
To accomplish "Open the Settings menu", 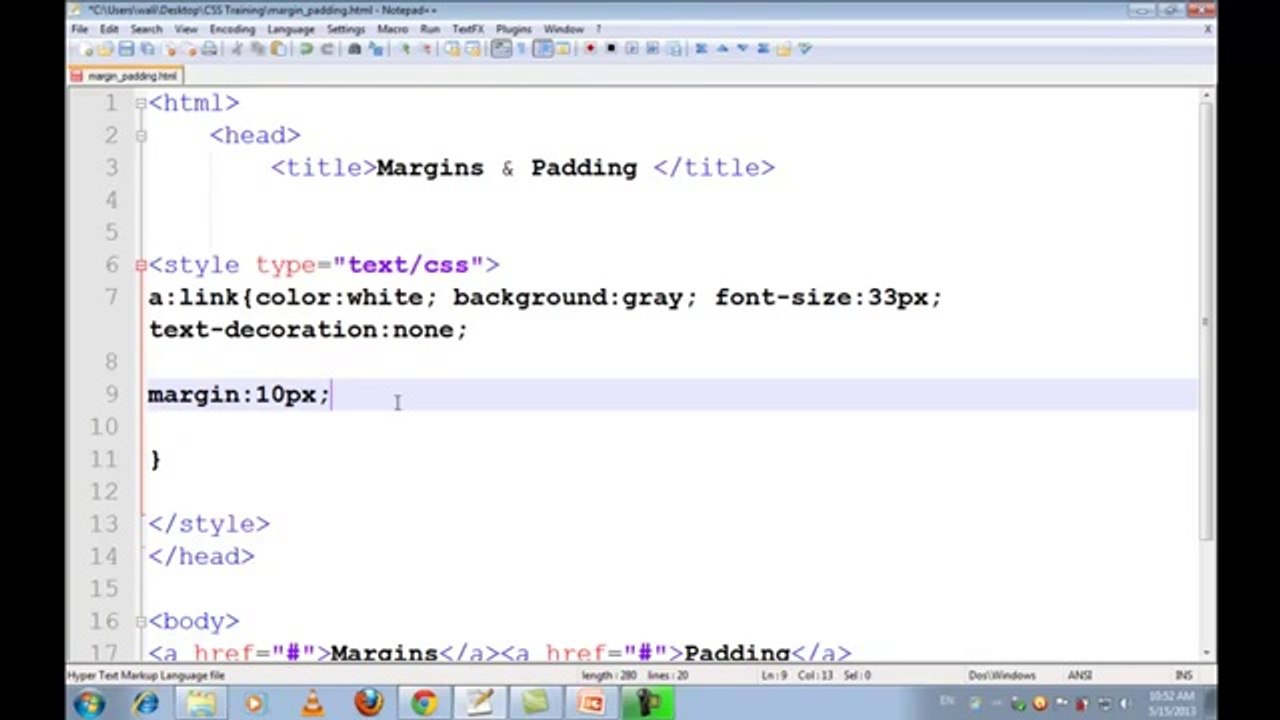I will pyautogui.click(x=346, y=29).
